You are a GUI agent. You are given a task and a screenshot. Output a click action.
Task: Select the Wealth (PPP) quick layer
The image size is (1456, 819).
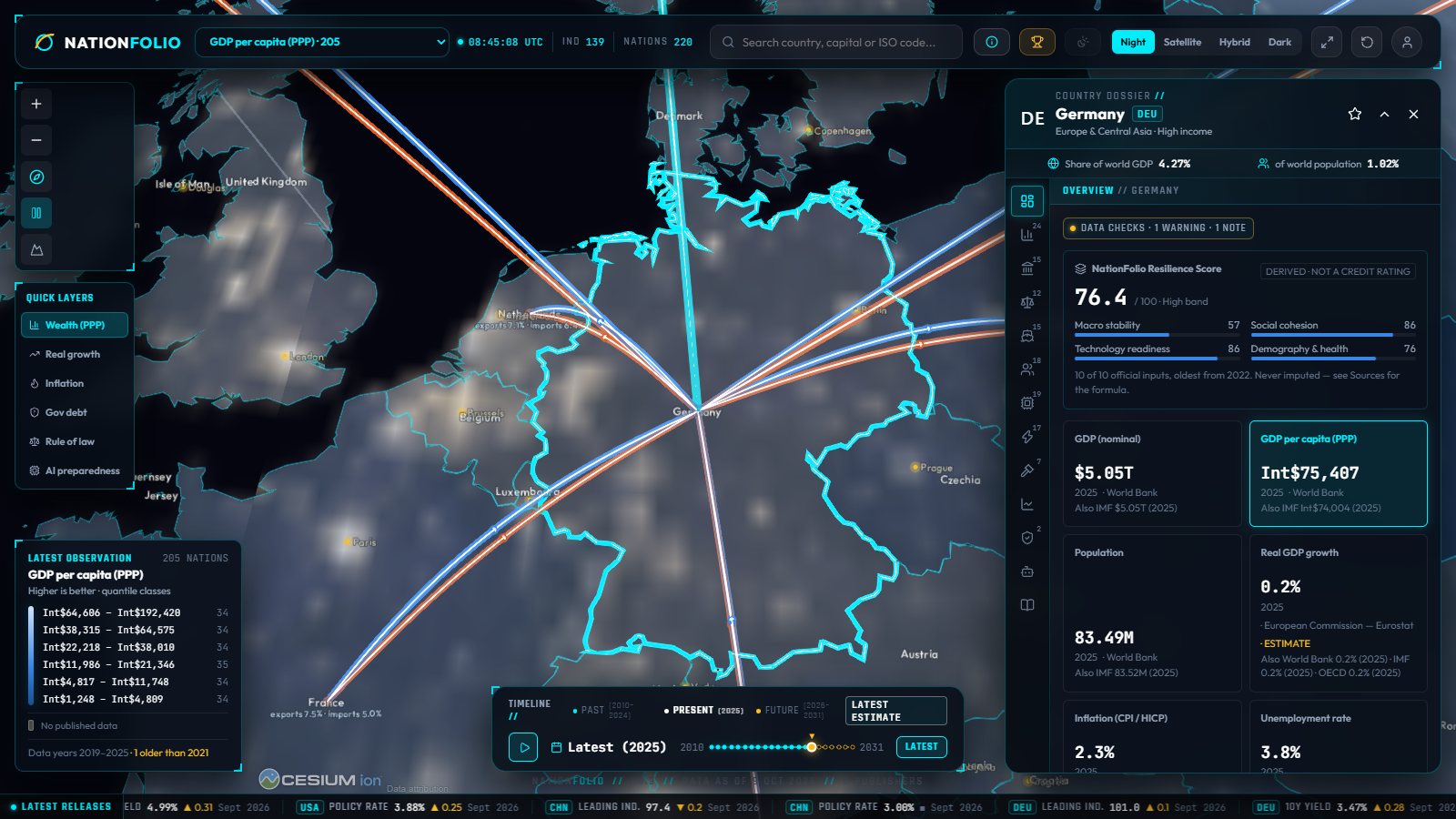(75, 325)
